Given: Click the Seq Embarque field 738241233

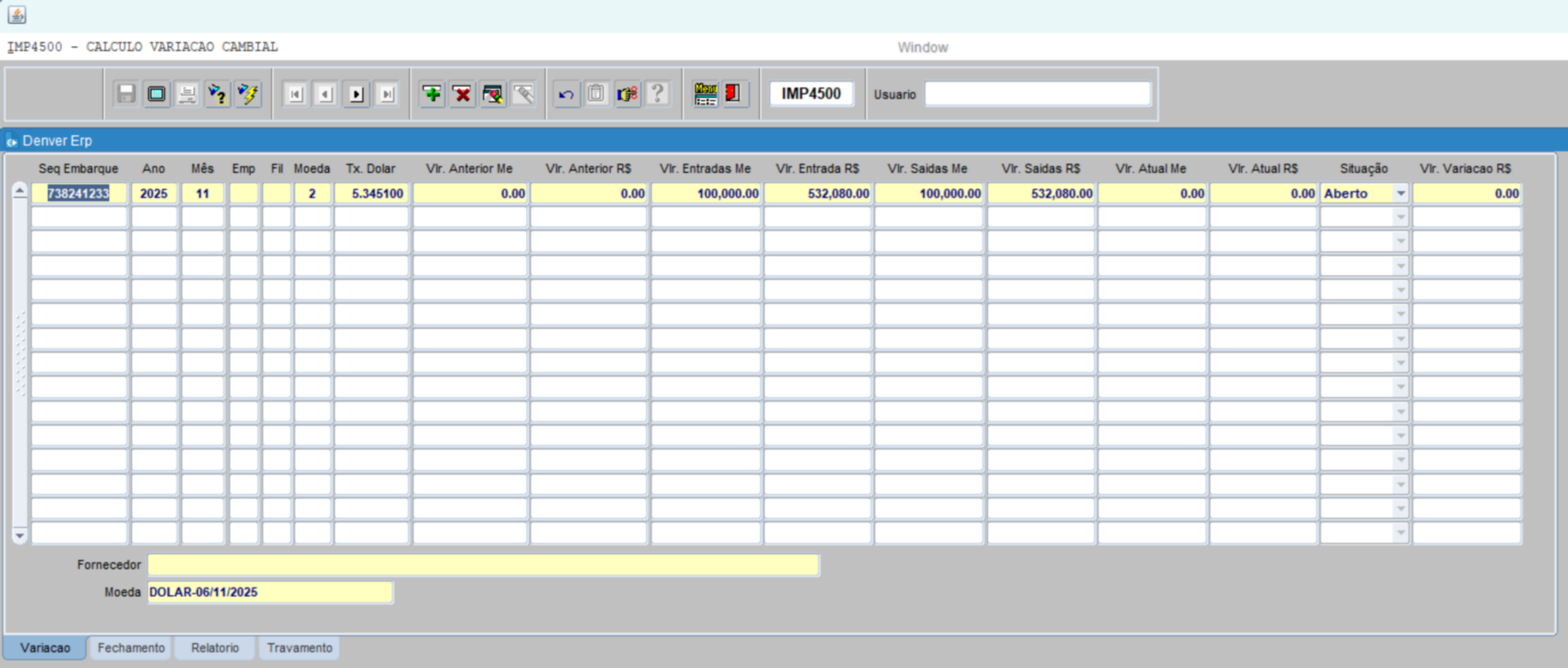Looking at the screenshot, I should click(x=79, y=194).
